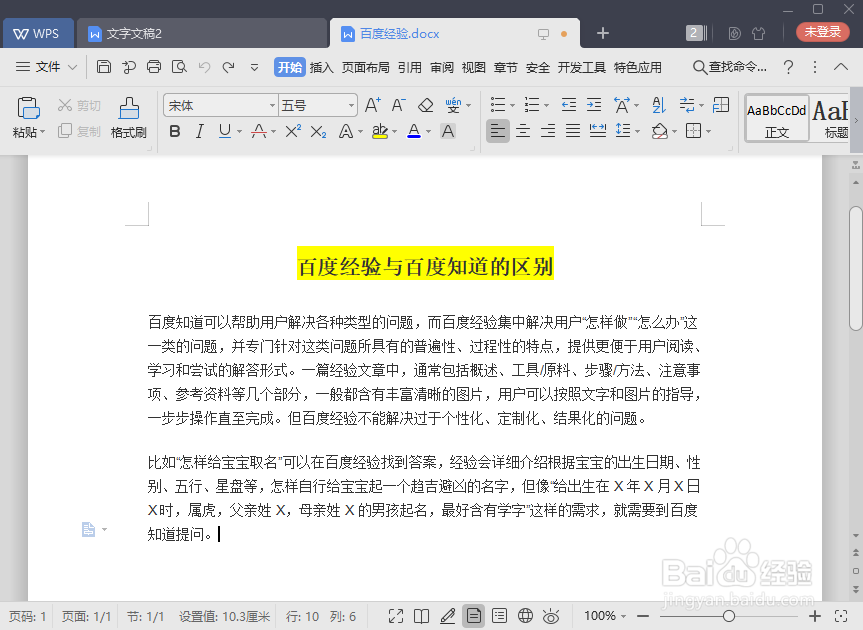Click the Save icon in quick toolbar
The image size is (863, 630).
click(x=103, y=67)
